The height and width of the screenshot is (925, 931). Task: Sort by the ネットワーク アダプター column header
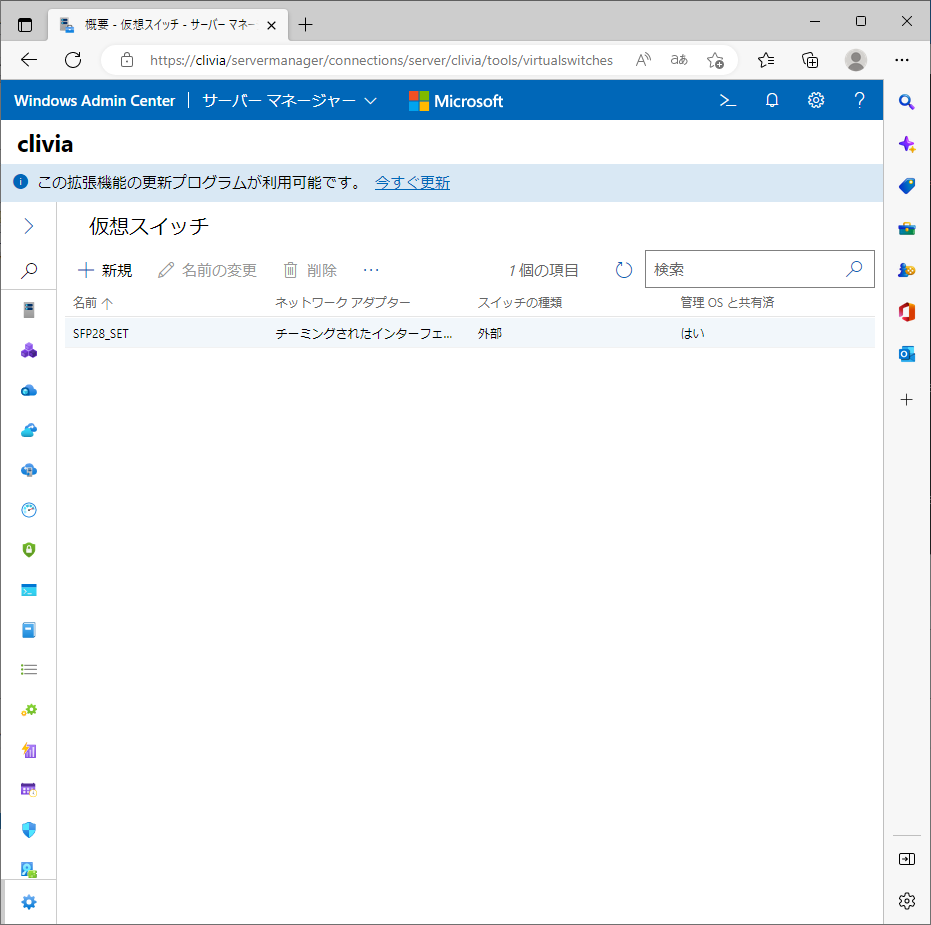[343, 303]
